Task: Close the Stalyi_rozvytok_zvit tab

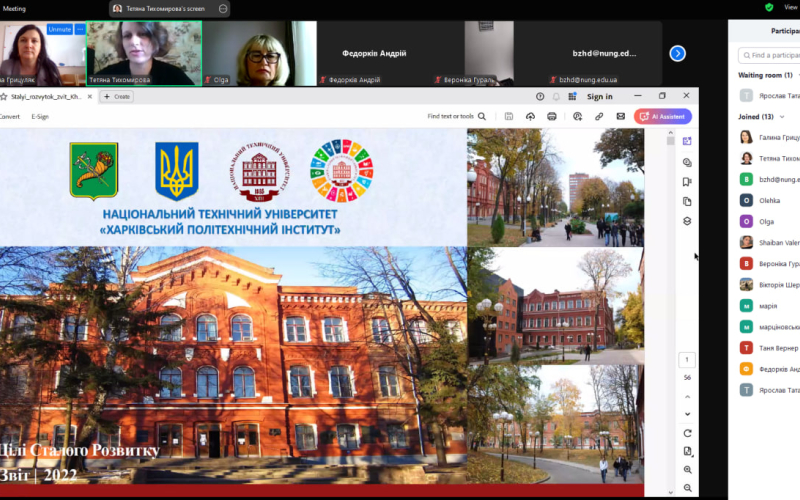Action: tap(90, 96)
